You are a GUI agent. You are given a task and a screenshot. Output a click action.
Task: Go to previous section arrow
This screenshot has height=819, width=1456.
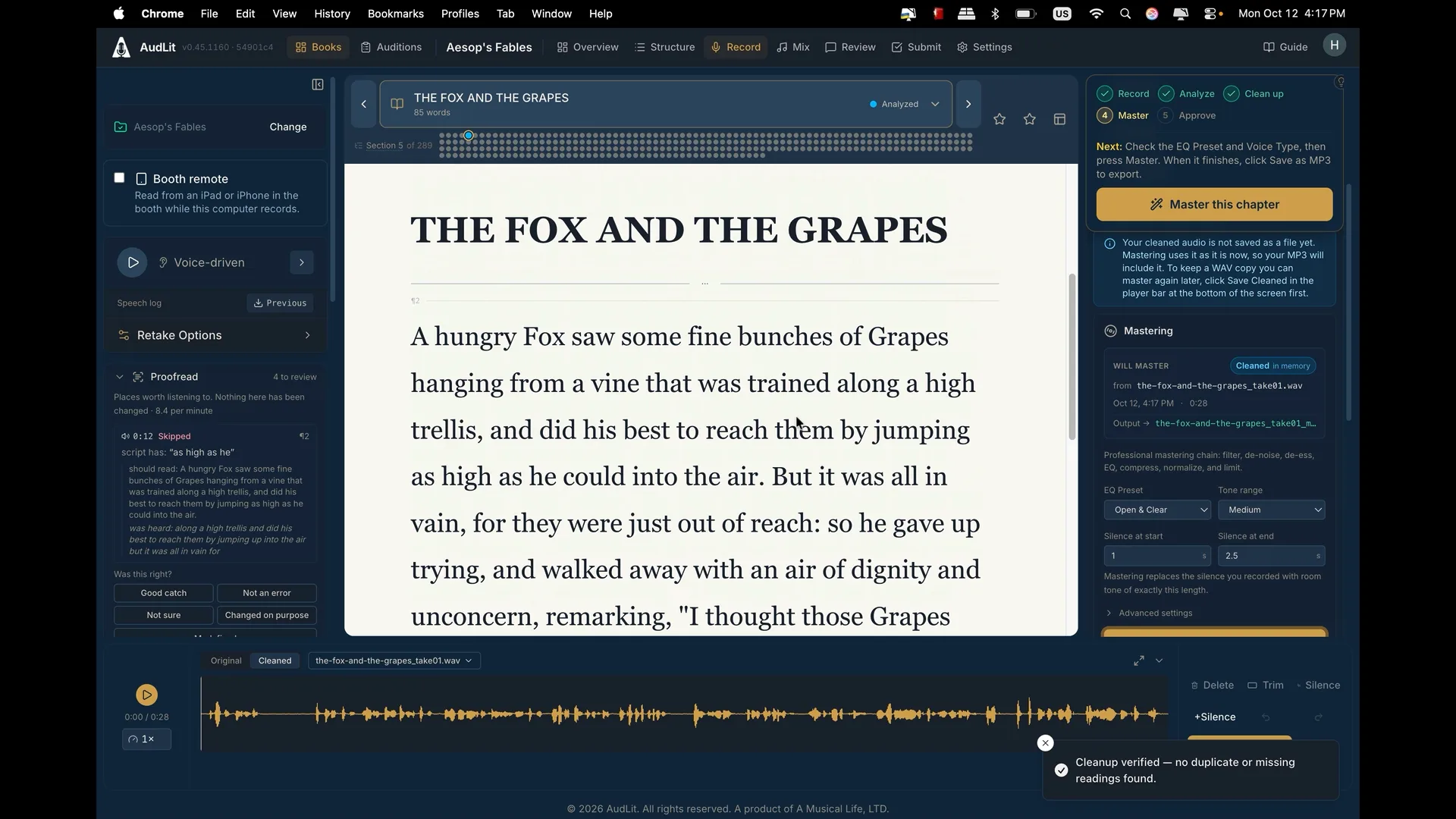(x=364, y=104)
